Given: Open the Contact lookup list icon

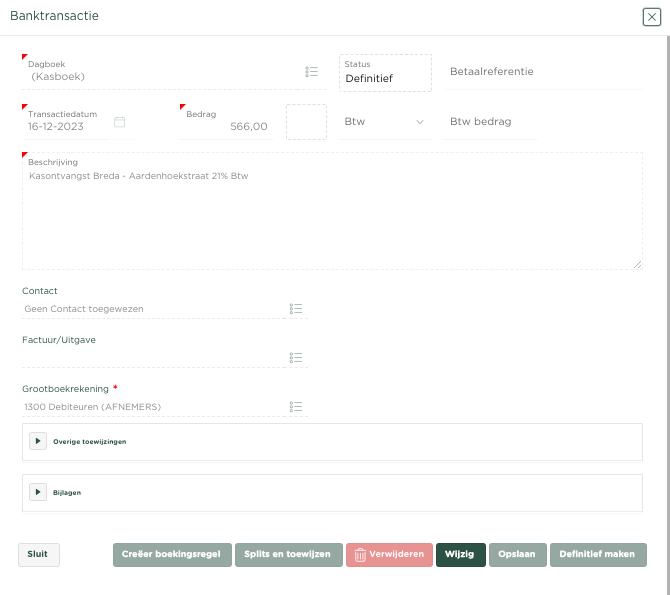Looking at the screenshot, I should tap(296, 309).
